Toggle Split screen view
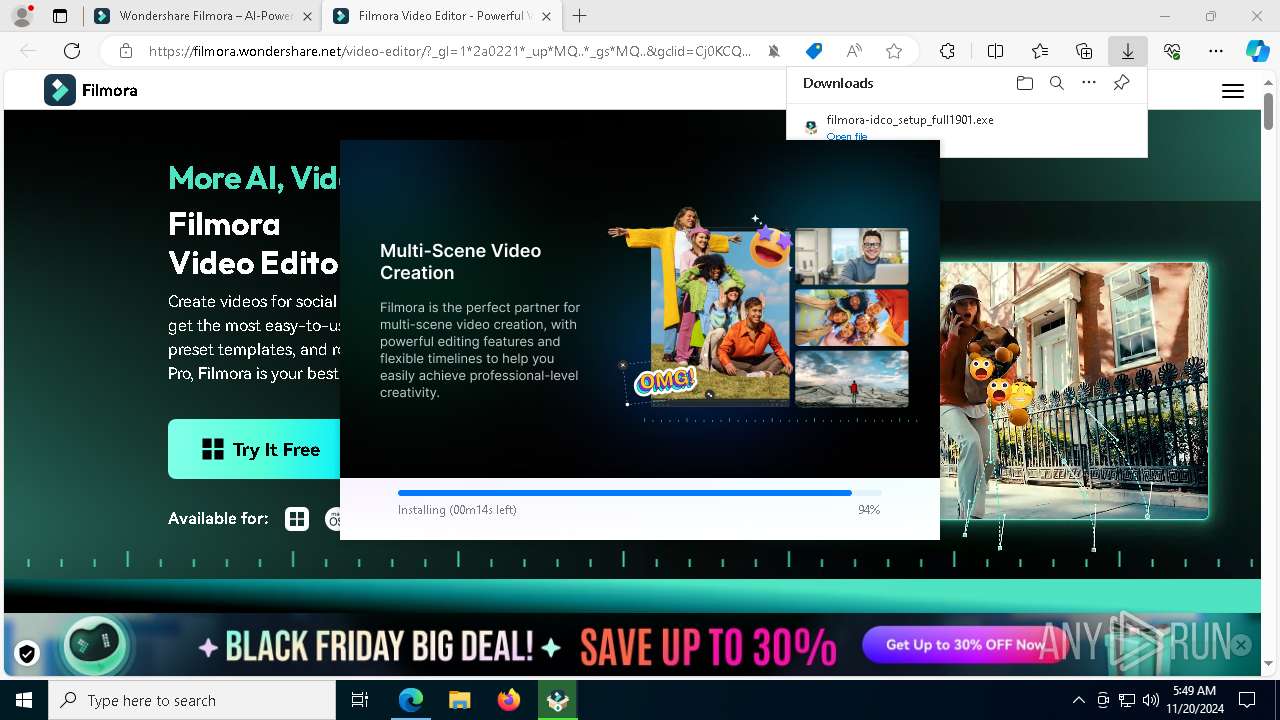This screenshot has height=720, width=1280. pos(995,51)
